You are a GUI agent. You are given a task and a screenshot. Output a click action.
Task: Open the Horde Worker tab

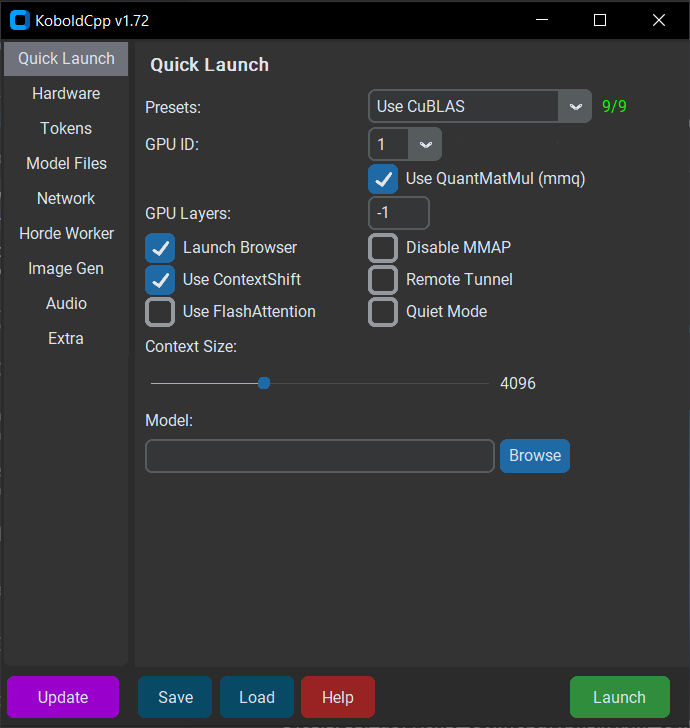(66, 234)
